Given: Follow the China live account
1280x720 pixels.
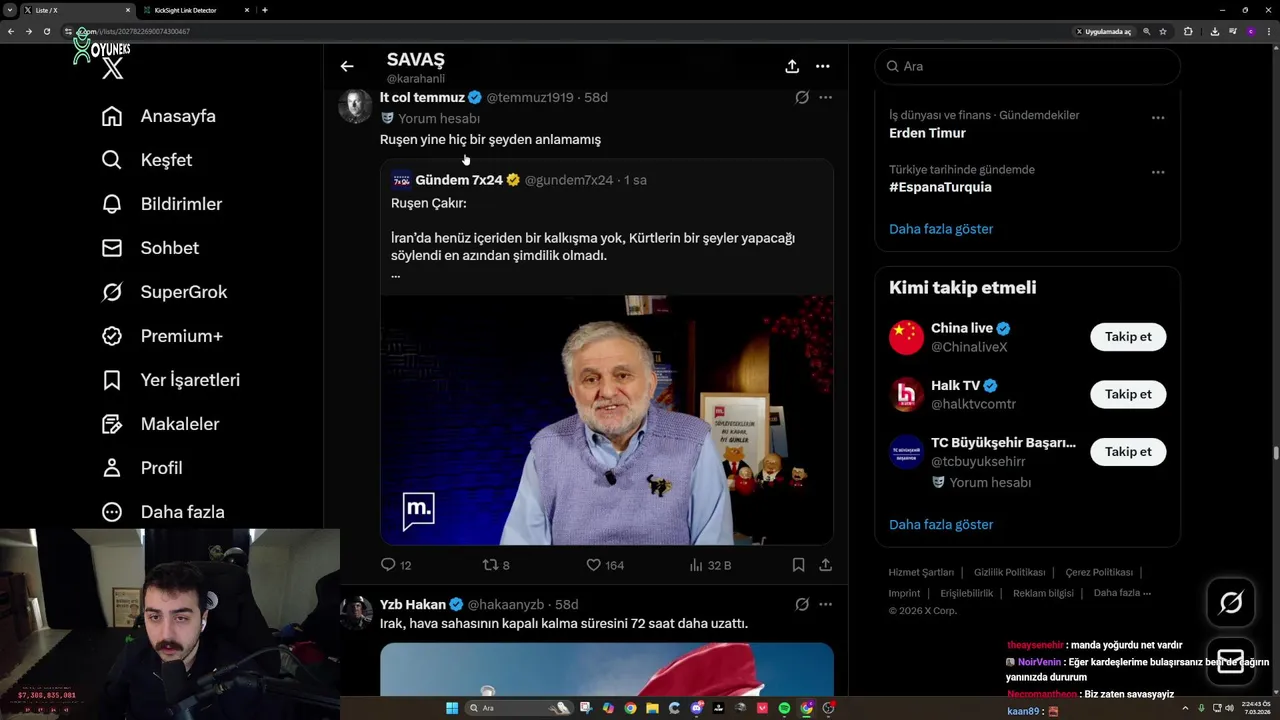Looking at the screenshot, I should 1128,337.
